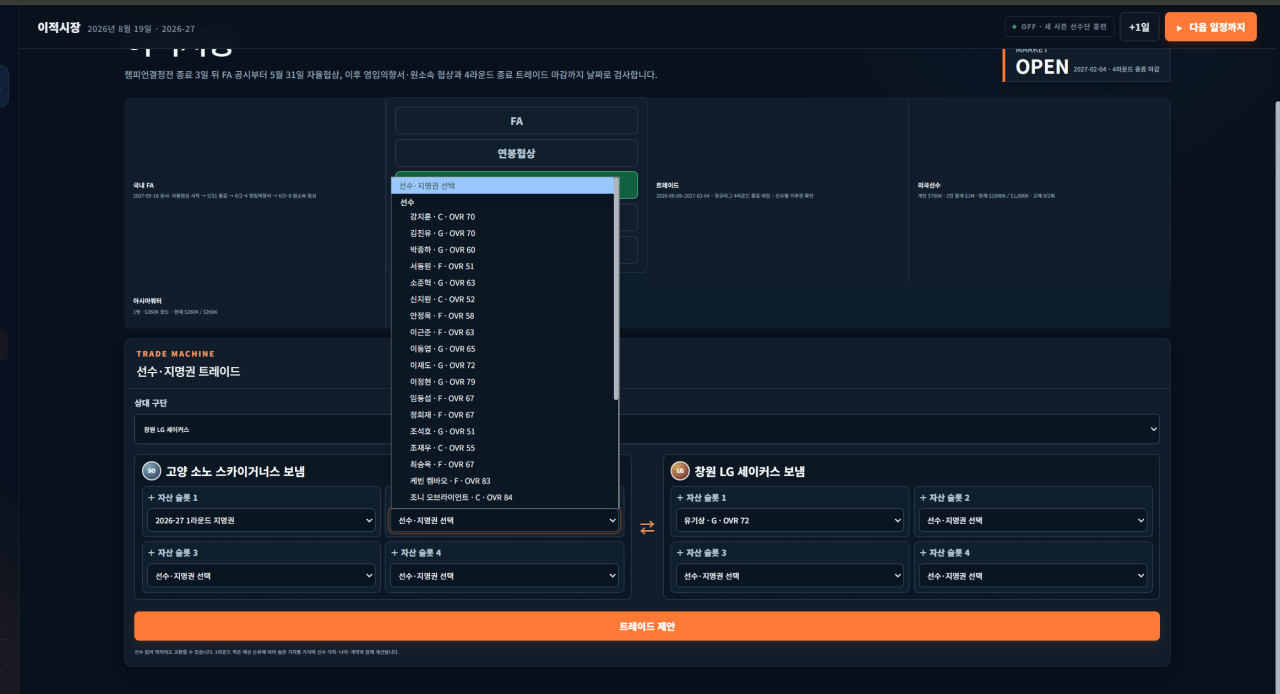Pick 조재우 · C · OVR 55 option
Screen dimensions: 1280x694
tap(502, 448)
